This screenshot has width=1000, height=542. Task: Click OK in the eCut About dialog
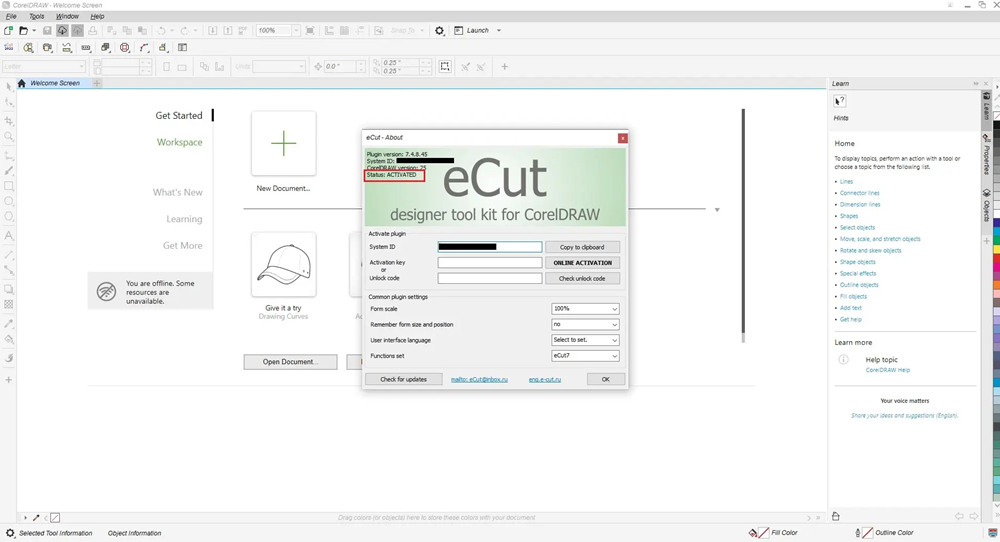click(605, 379)
